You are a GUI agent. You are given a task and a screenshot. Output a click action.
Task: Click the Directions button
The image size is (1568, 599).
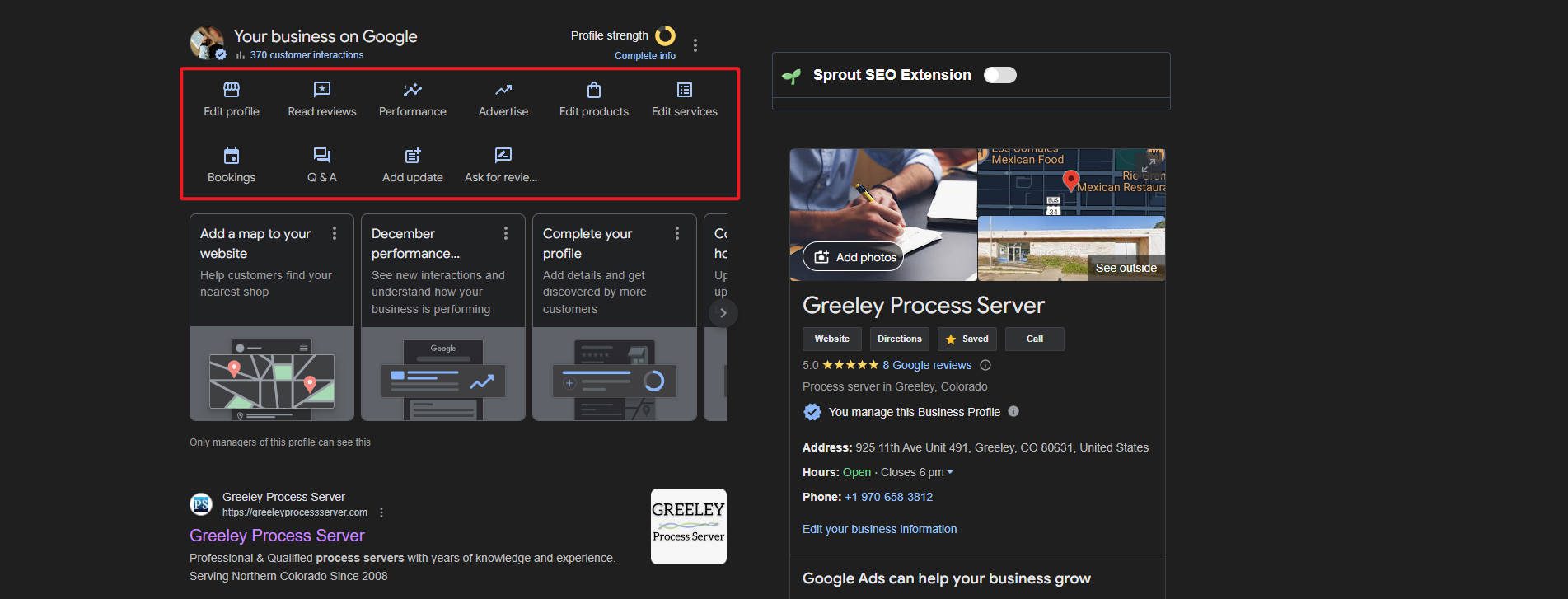click(899, 339)
